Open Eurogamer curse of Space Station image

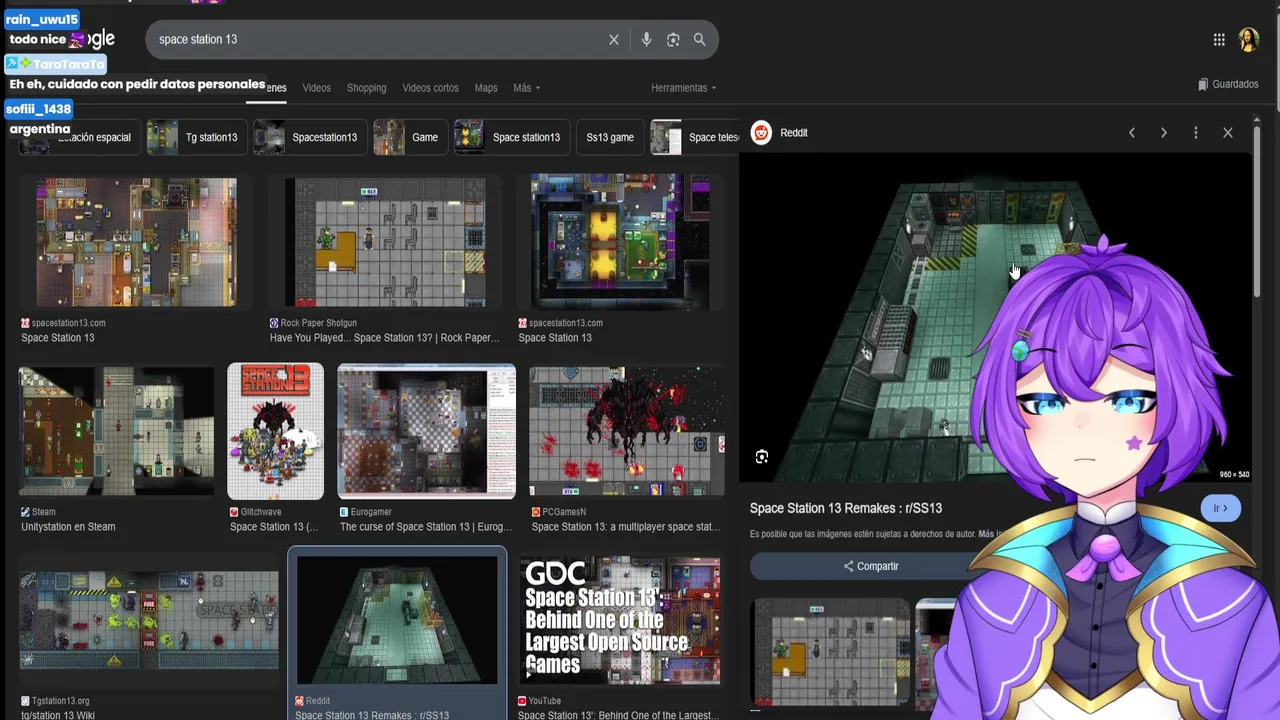(426, 431)
